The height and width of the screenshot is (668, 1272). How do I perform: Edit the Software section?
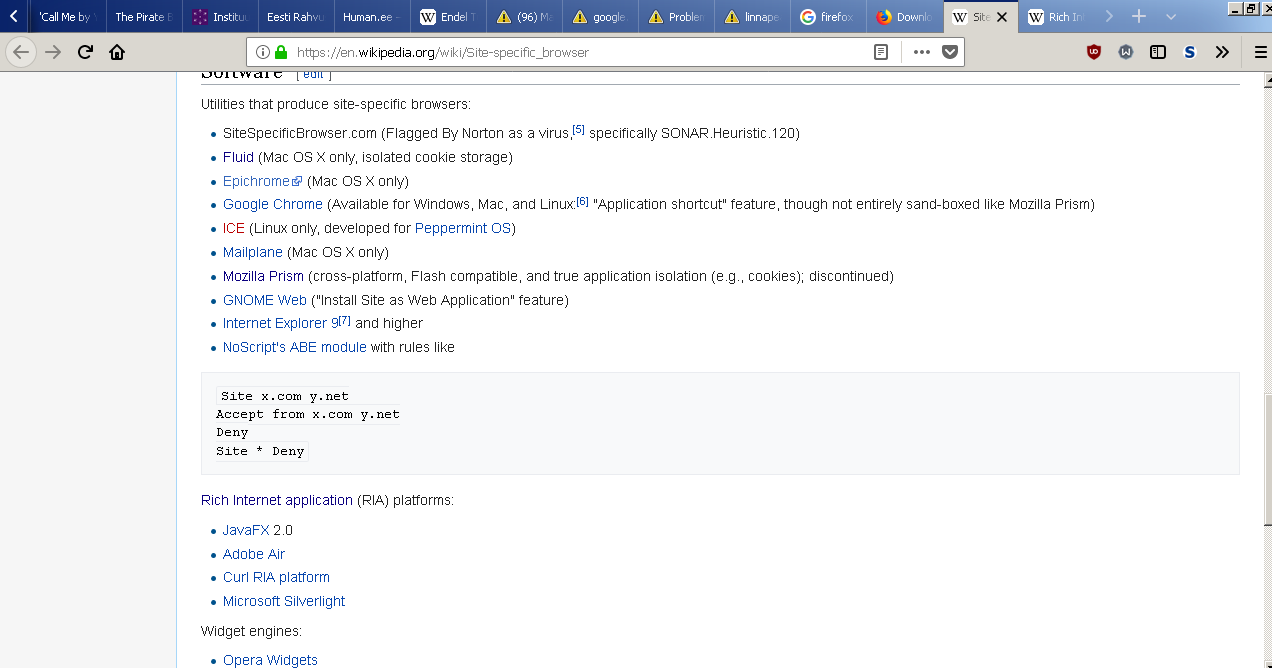coord(314,74)
